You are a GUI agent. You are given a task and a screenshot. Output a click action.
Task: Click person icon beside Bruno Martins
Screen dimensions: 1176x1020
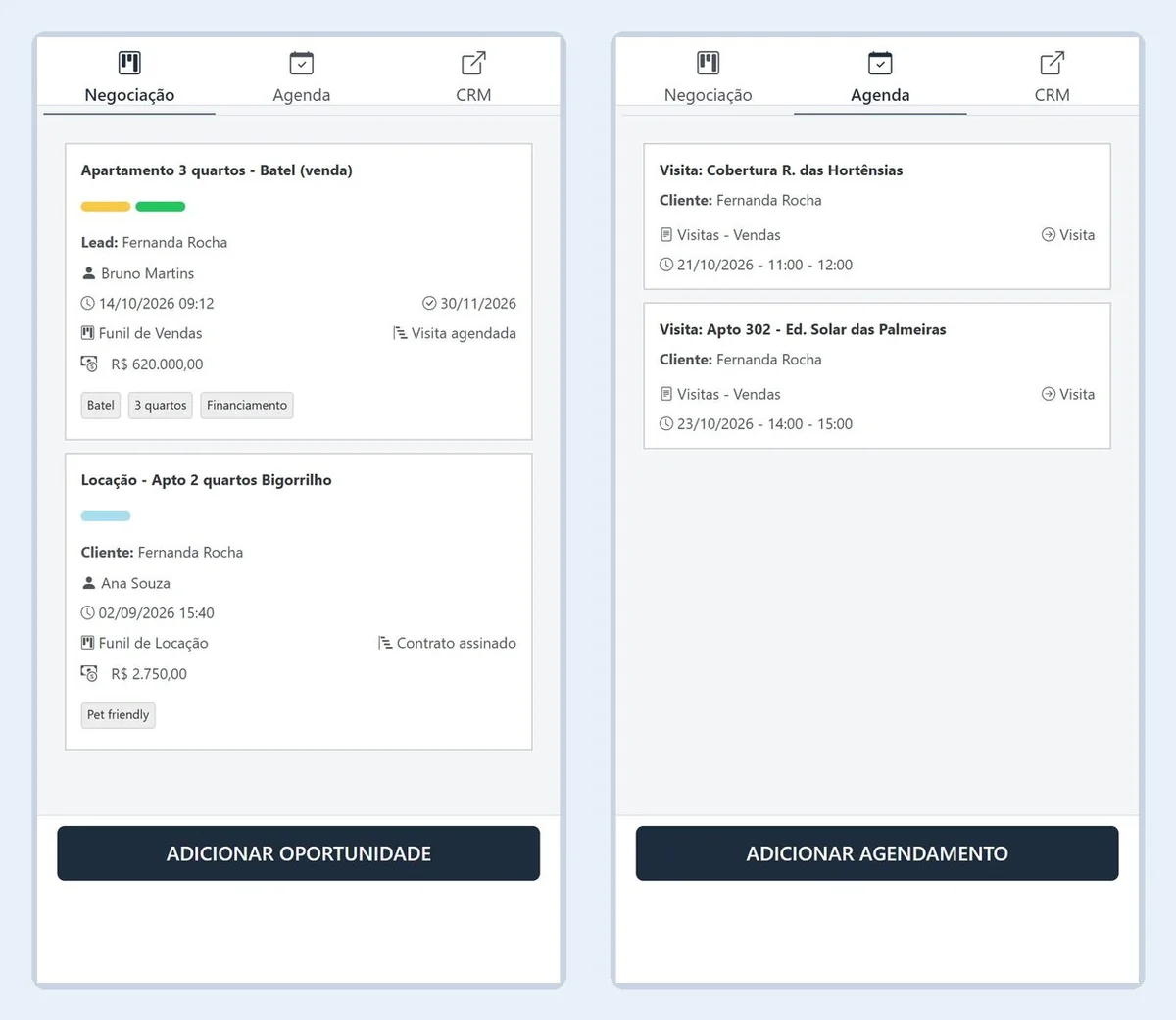pyautogui.click(x=89, y=273)
